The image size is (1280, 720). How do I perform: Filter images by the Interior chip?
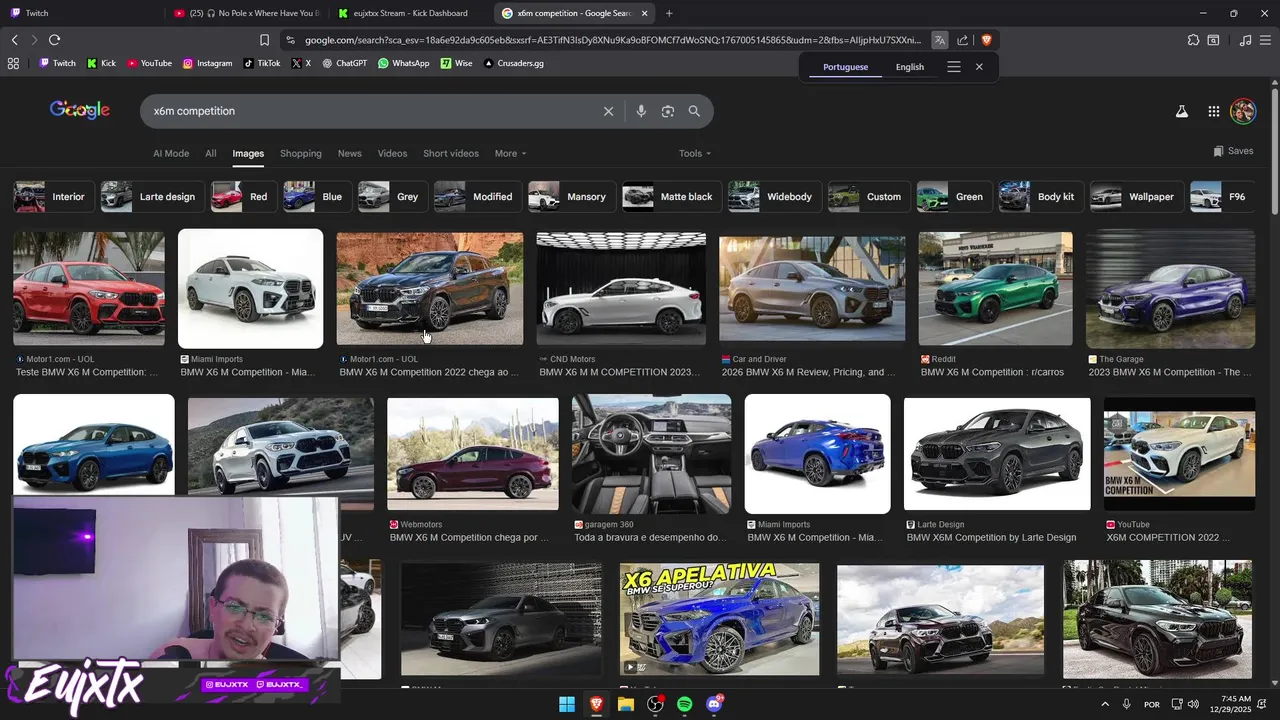click(x=53, y=197)
